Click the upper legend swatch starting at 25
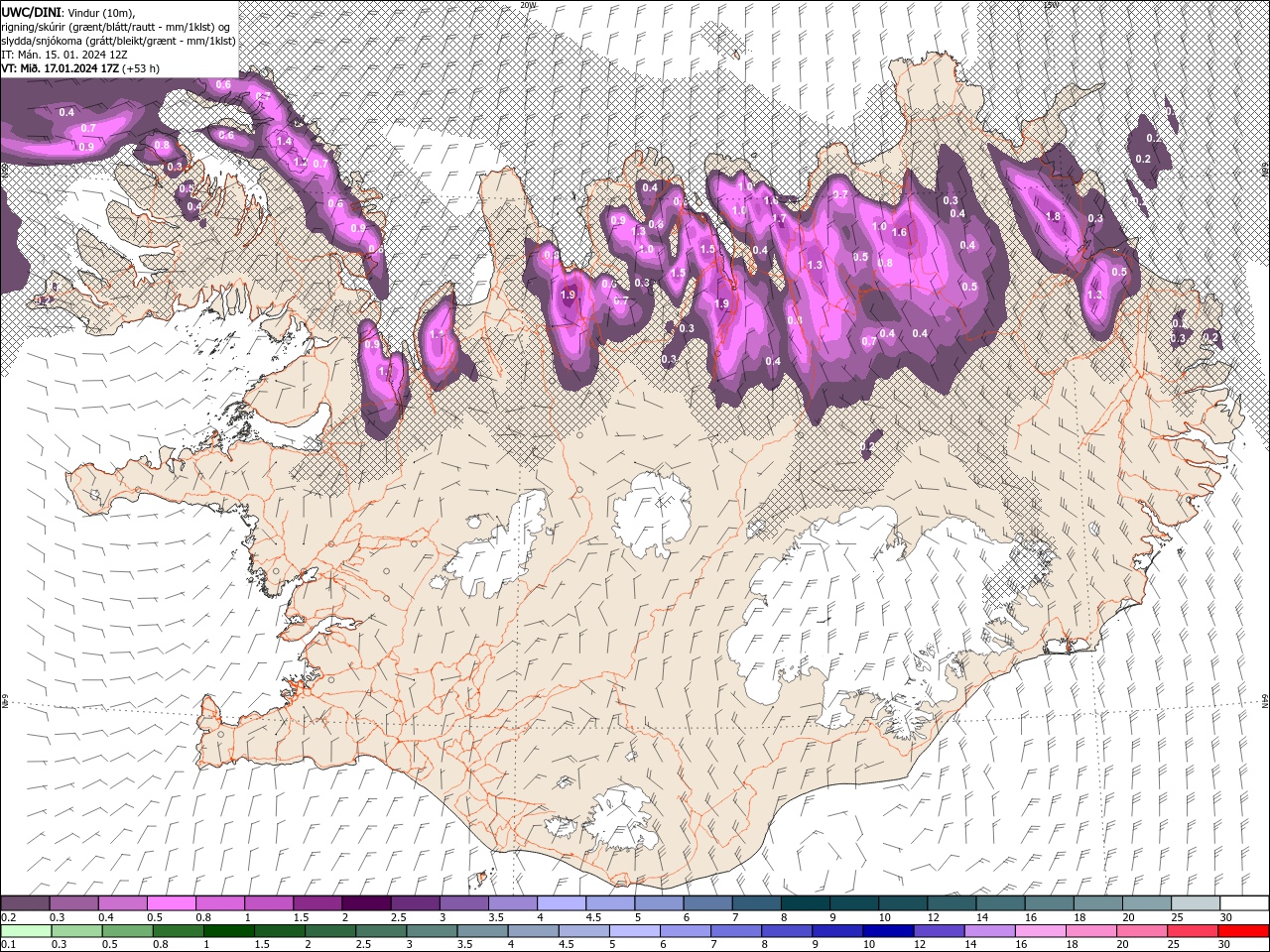This screenshot has height=952, width=1270. 1195,903
